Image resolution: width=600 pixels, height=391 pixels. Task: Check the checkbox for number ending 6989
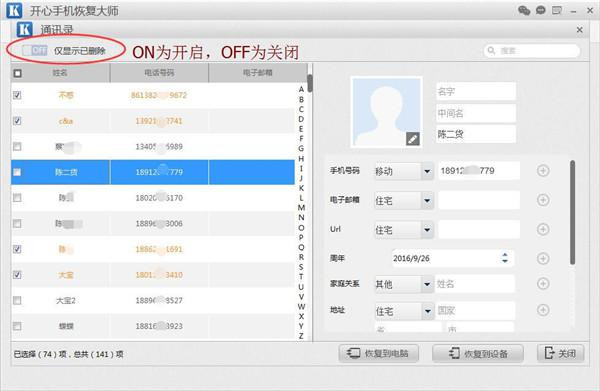coord(17,147)
